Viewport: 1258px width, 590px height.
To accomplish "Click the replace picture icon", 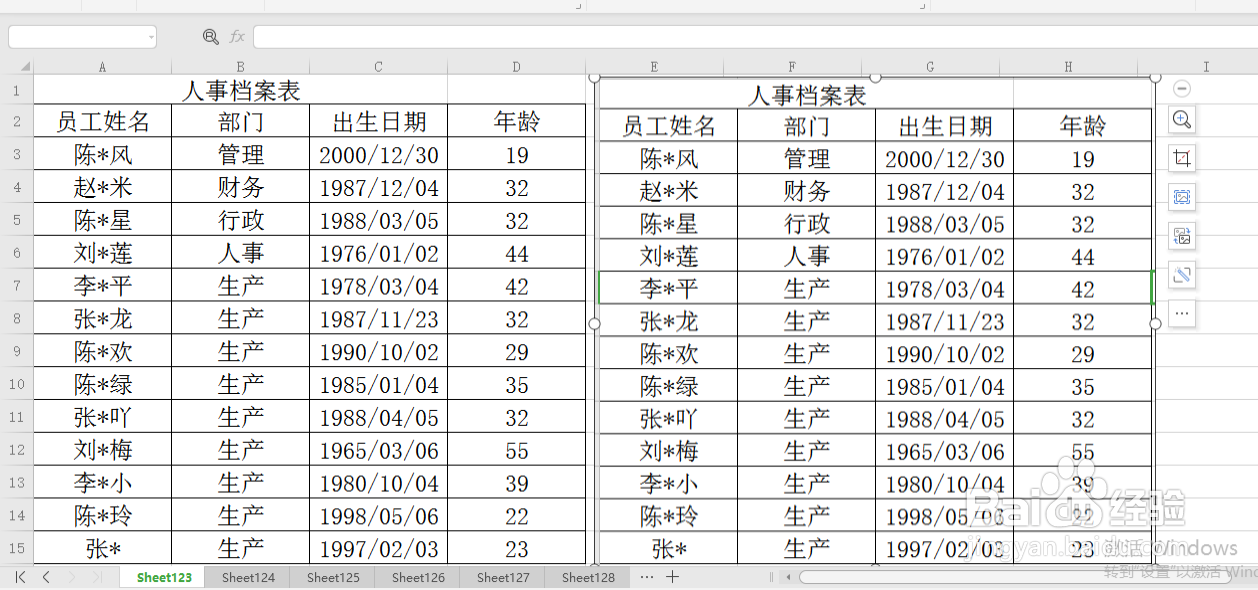I will tap(1182, 237).
